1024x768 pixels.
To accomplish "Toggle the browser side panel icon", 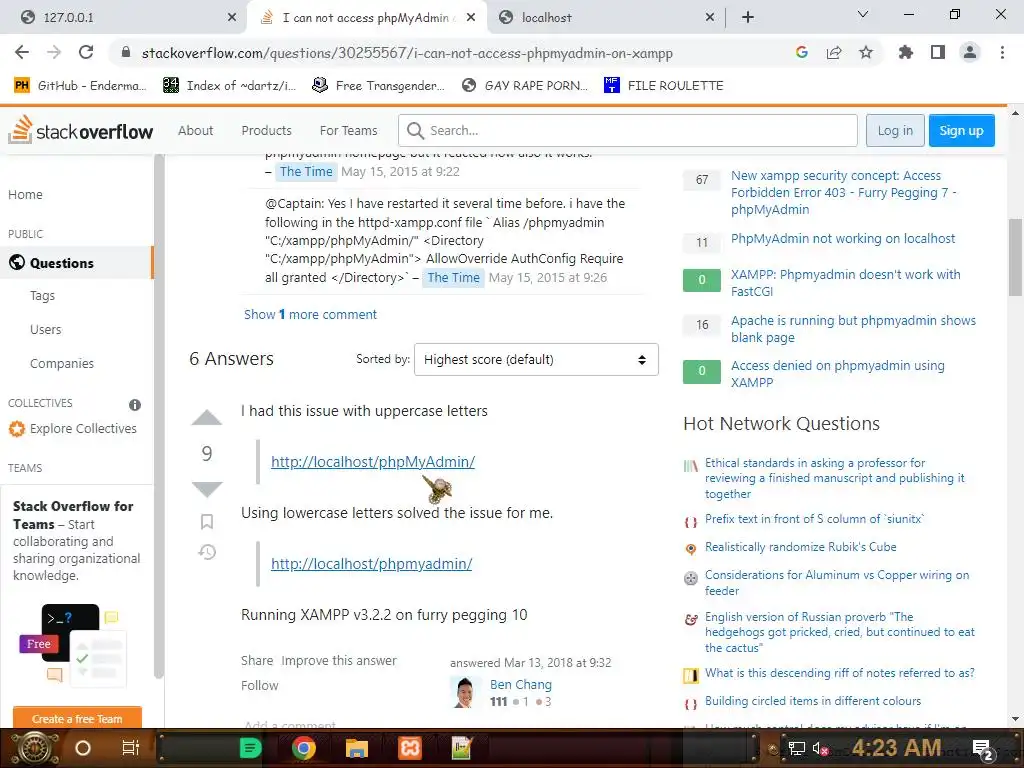I will click(x=937, y=53).
